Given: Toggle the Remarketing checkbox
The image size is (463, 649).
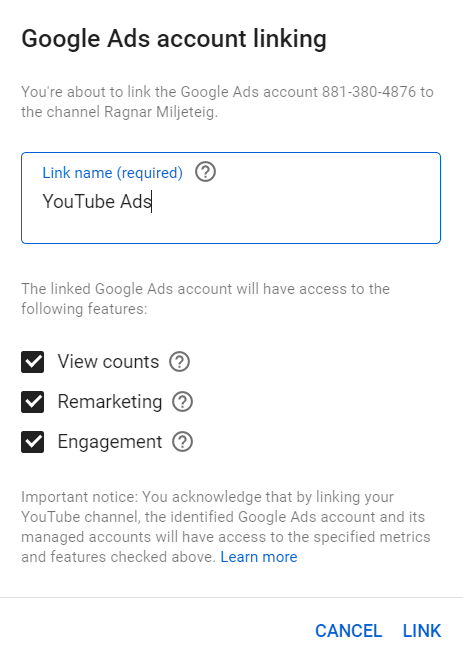Looking at the screenshot, I should tap(33, 402).
